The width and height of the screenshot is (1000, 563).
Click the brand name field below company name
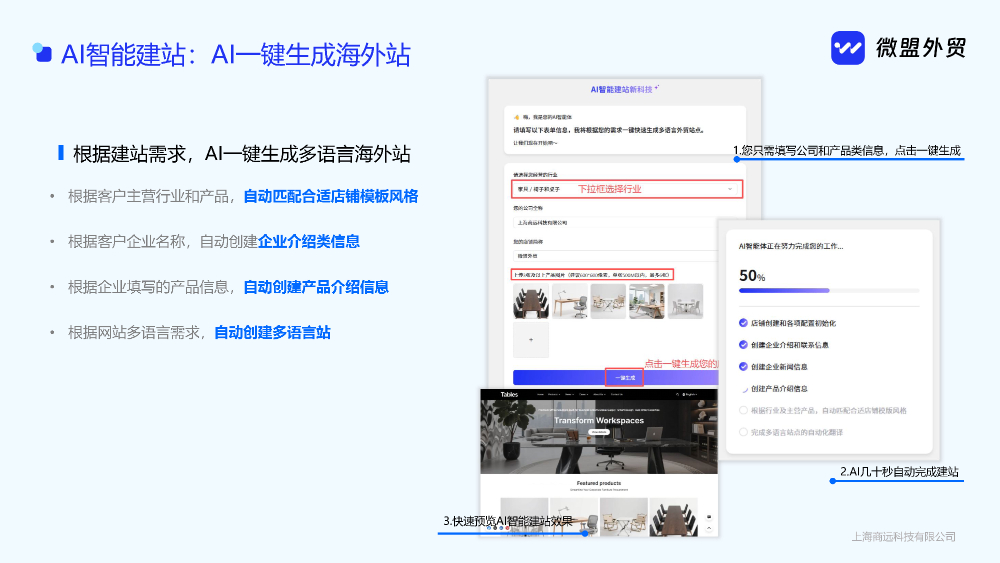(x=615, y=256)
